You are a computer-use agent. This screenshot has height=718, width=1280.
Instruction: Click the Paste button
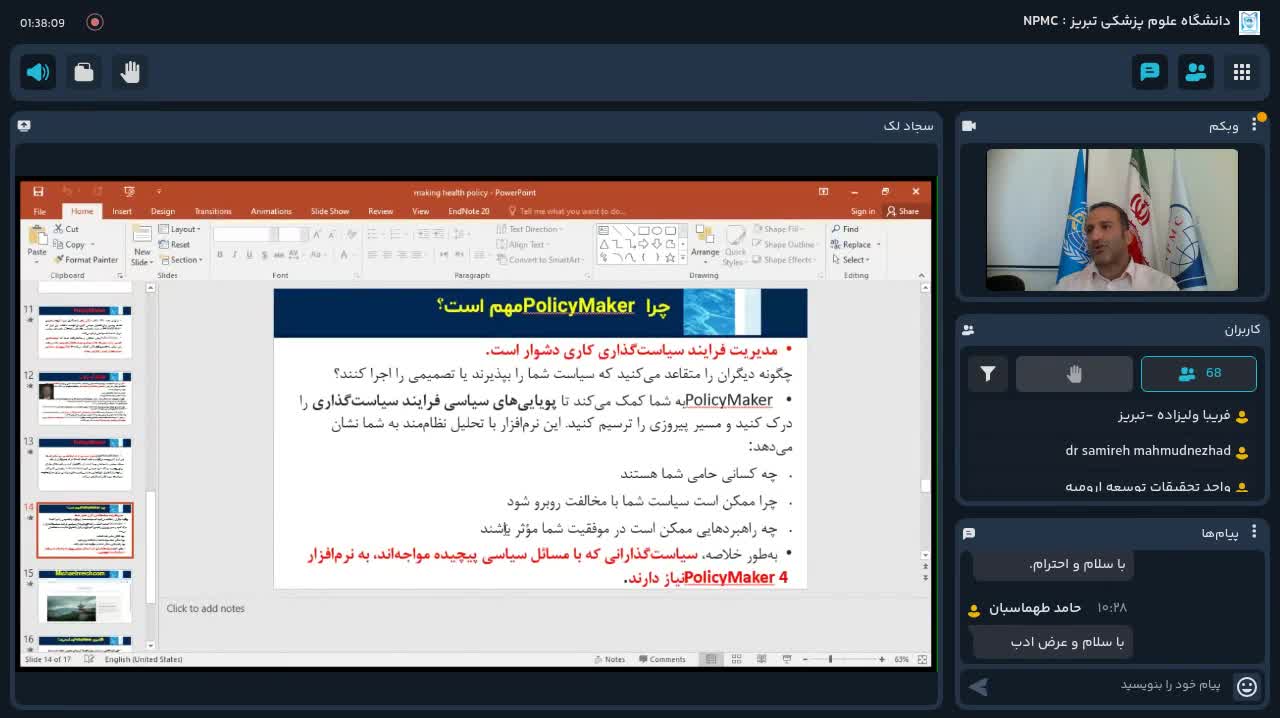37,242
